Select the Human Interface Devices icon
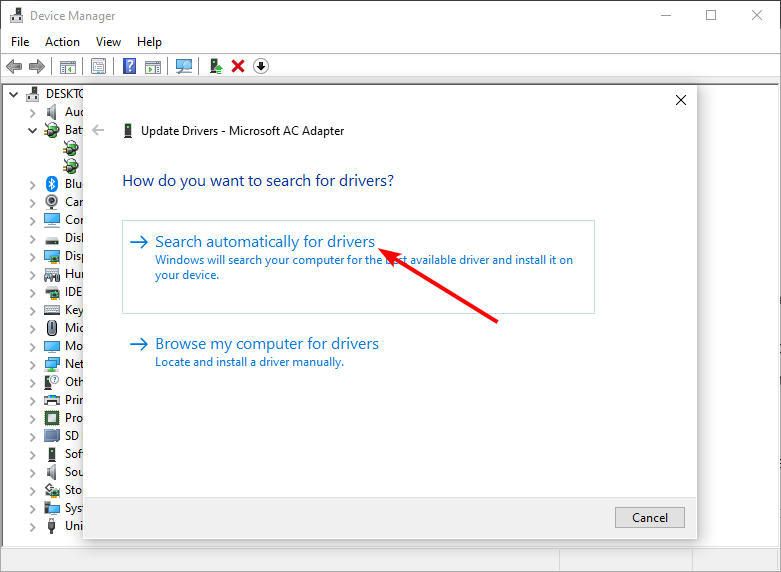 [52, 274]
